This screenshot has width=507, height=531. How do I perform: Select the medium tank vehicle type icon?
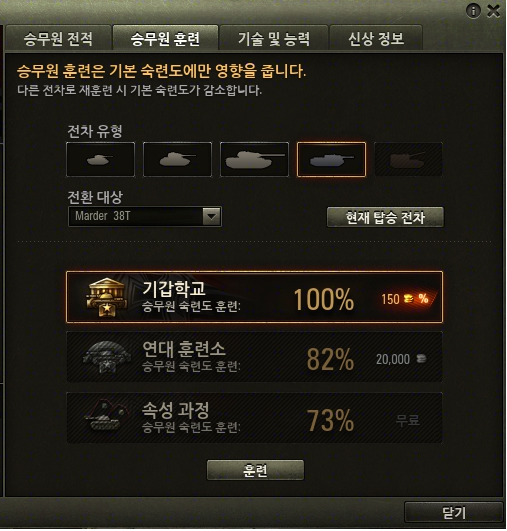(x=177, y=160)
